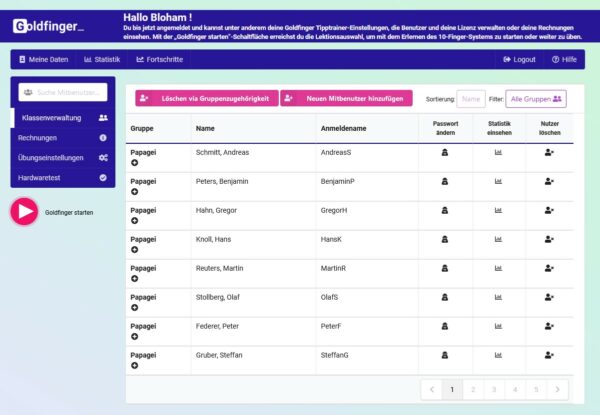Delete user icon for Stollberg, Olaf
This screenshot has height=415, width=600.
[549, 298]
